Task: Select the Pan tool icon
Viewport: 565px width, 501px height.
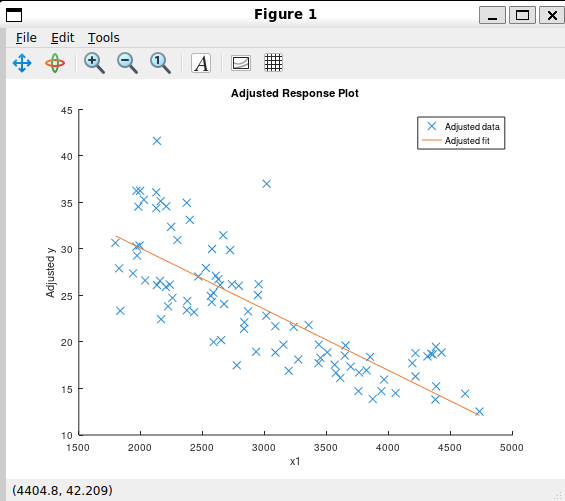Action: (22, 63)
